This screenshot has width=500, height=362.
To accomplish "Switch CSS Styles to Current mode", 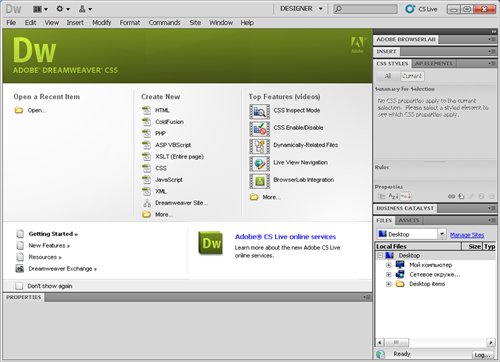I will [x=412, y=76].
